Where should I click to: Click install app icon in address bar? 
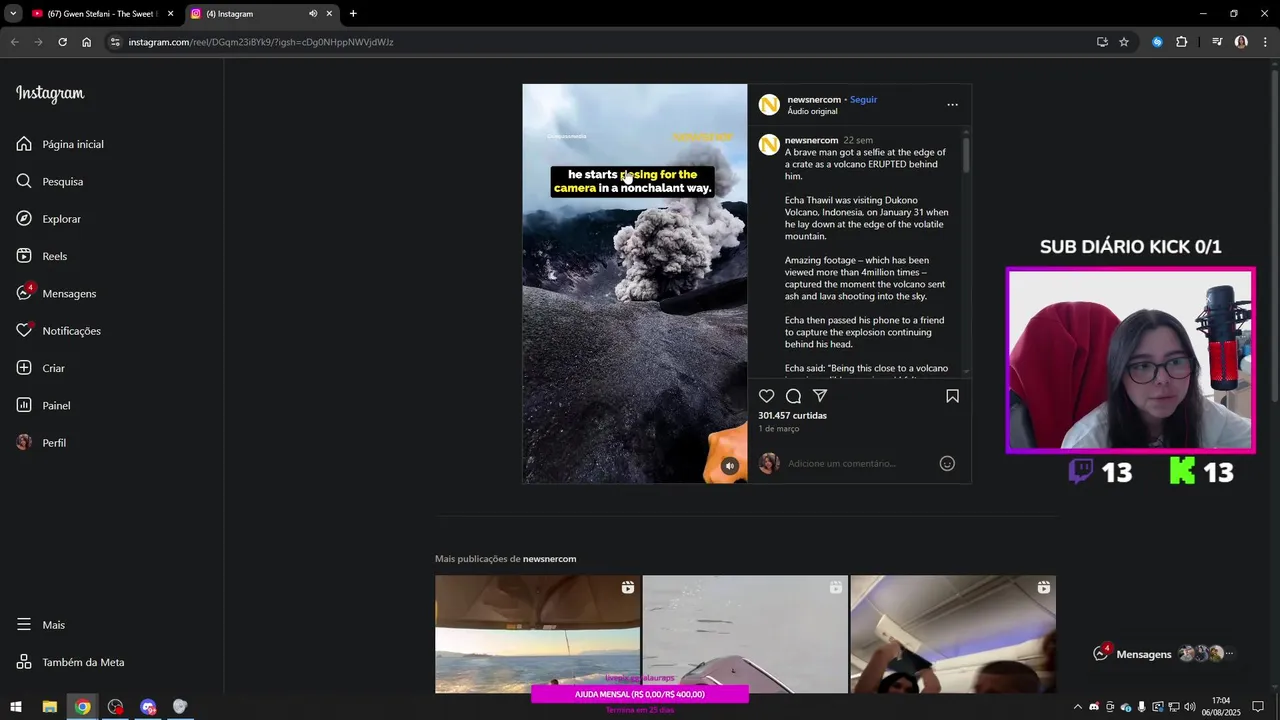pyautogui.click(x=1102, y=42)
